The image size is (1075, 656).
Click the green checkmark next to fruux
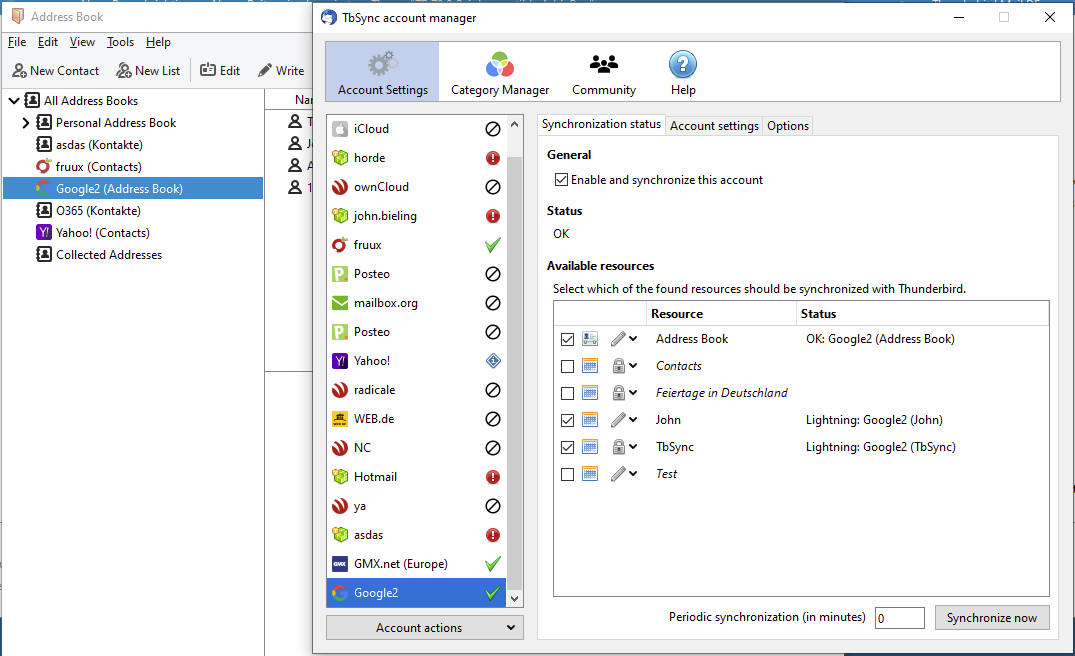pyautogui.click(x=492, y=245)
